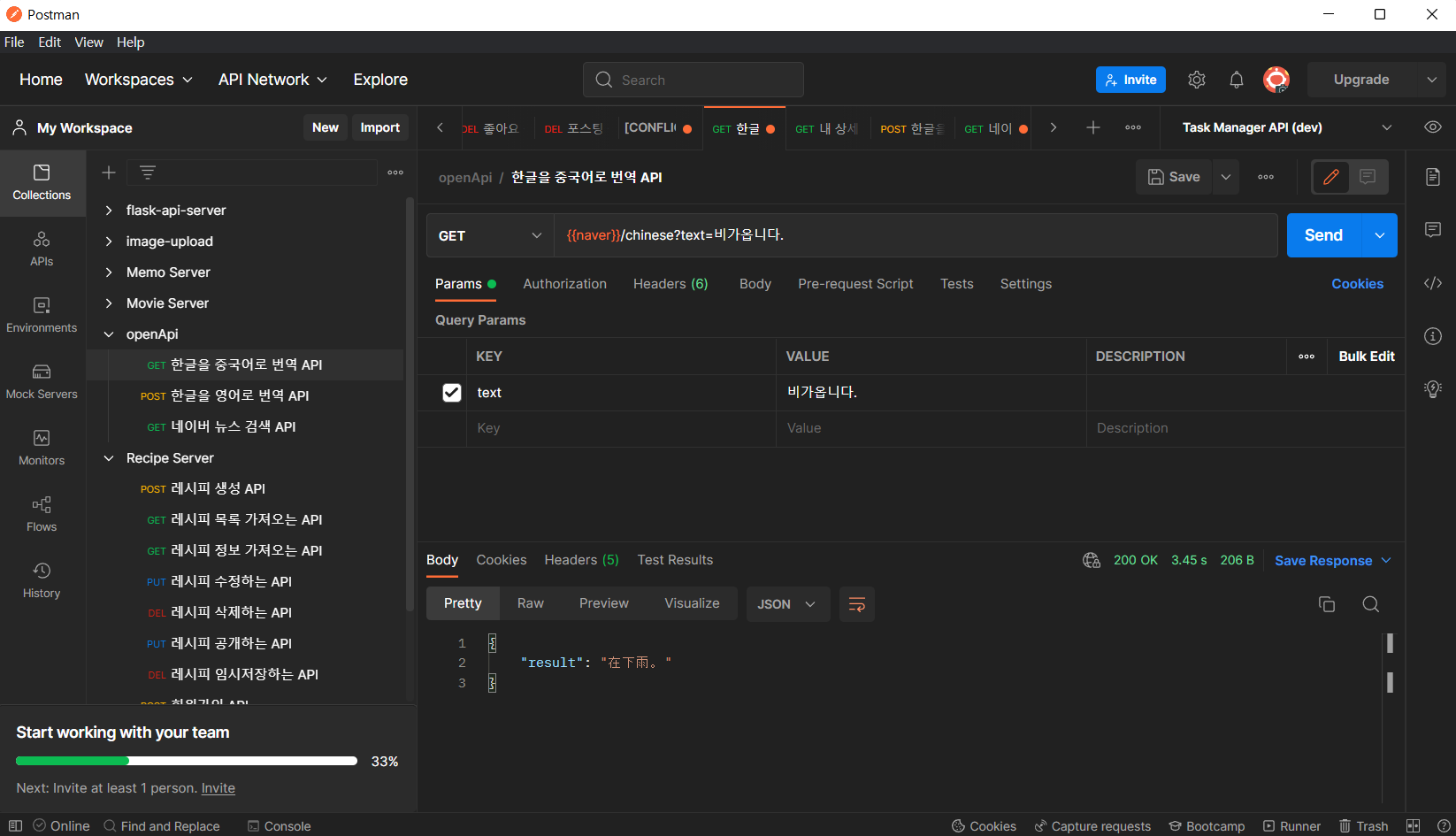1456x836 pixels.
Task: Open the History sidebar panel
Action: tap(42, 580)
